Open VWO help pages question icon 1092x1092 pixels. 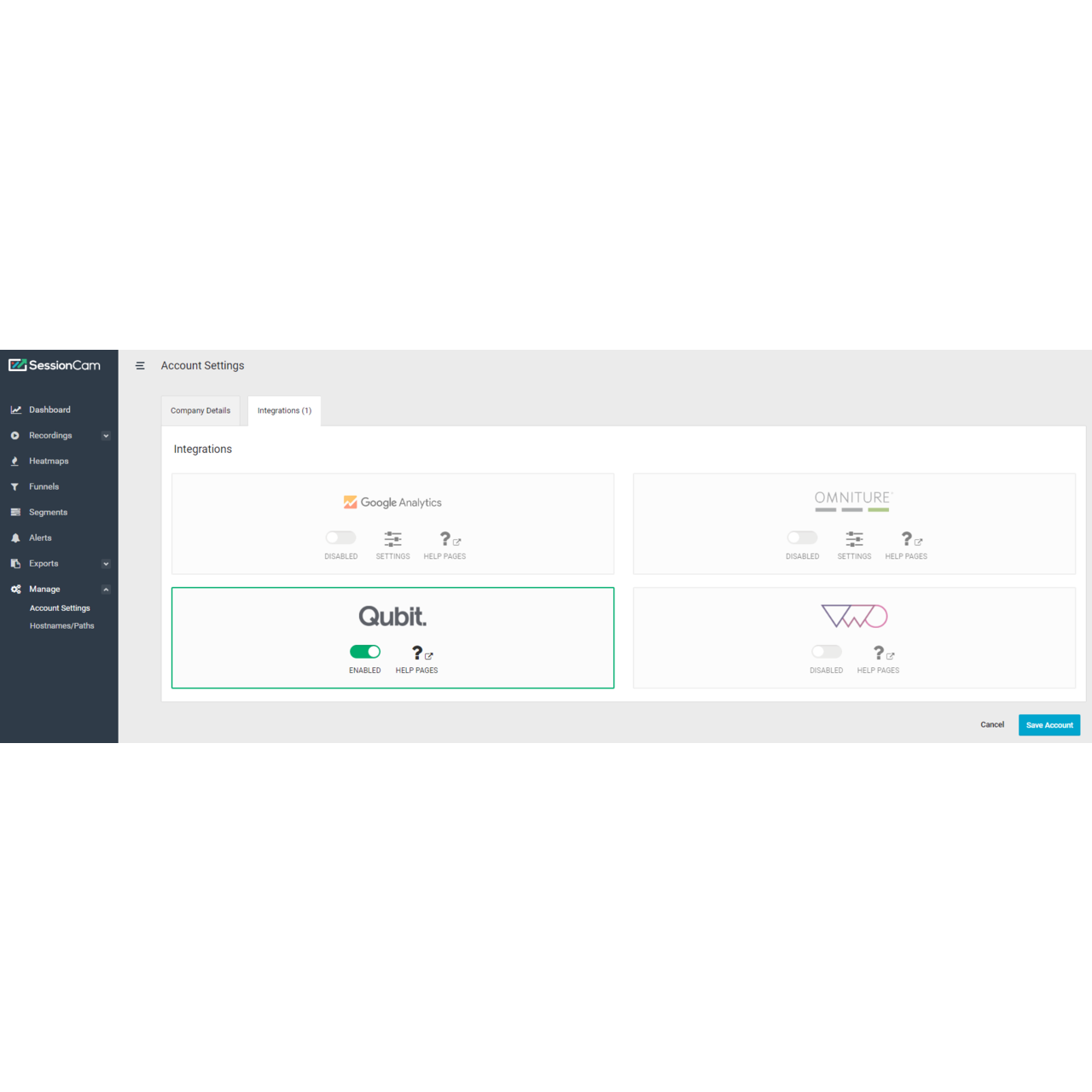point(879,653)
